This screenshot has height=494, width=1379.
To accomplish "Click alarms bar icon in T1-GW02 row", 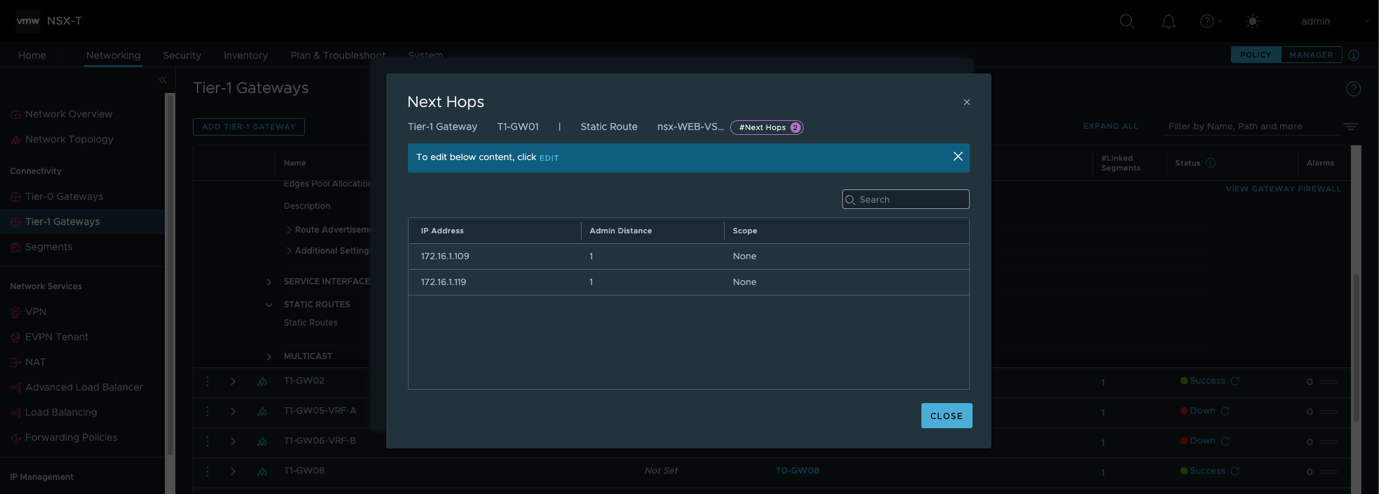I will pos(1328,382).
